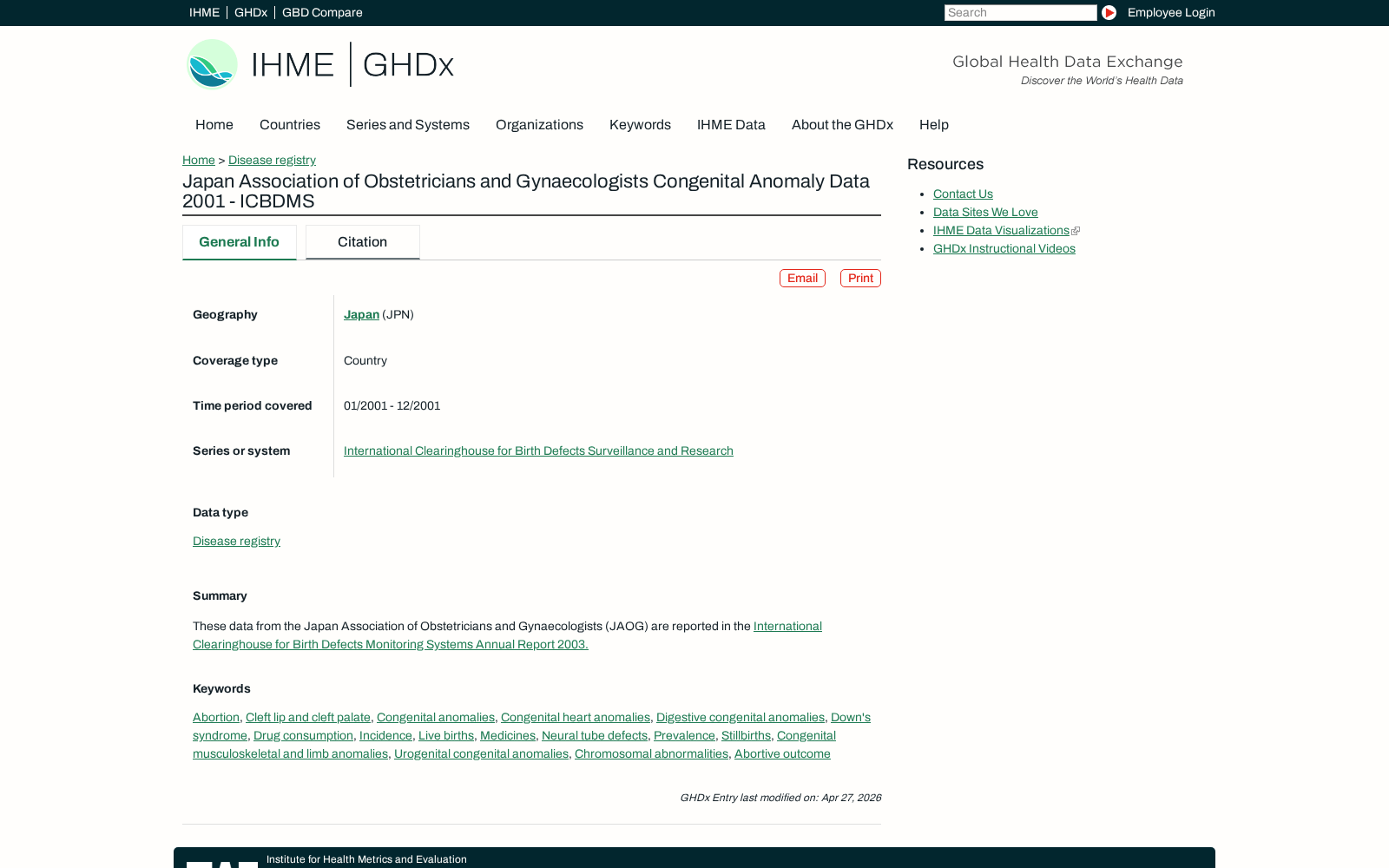The width and height of the screenshot is (1389, 868).
Task: Open GBD Compare in top bar
Action: tap(322, 12)
